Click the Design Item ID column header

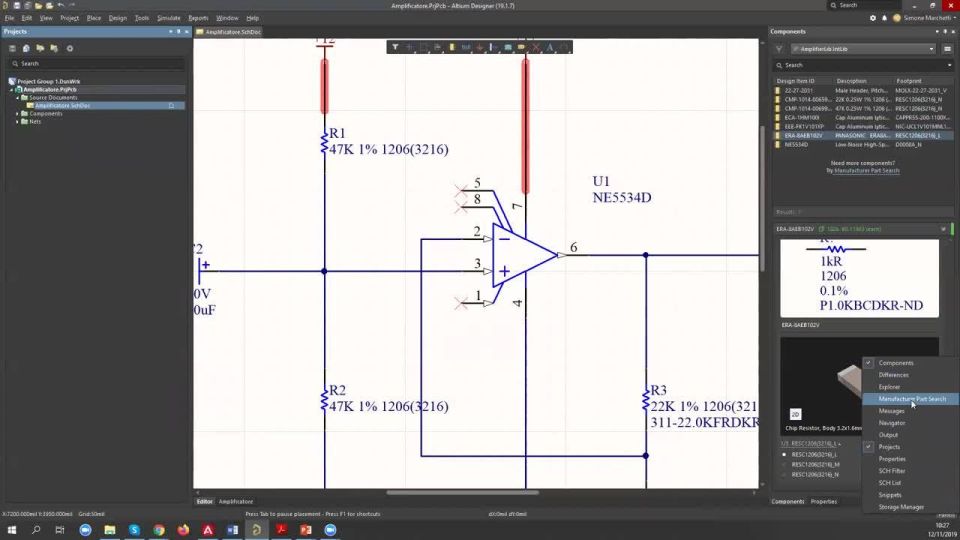(x=795, y=81)
